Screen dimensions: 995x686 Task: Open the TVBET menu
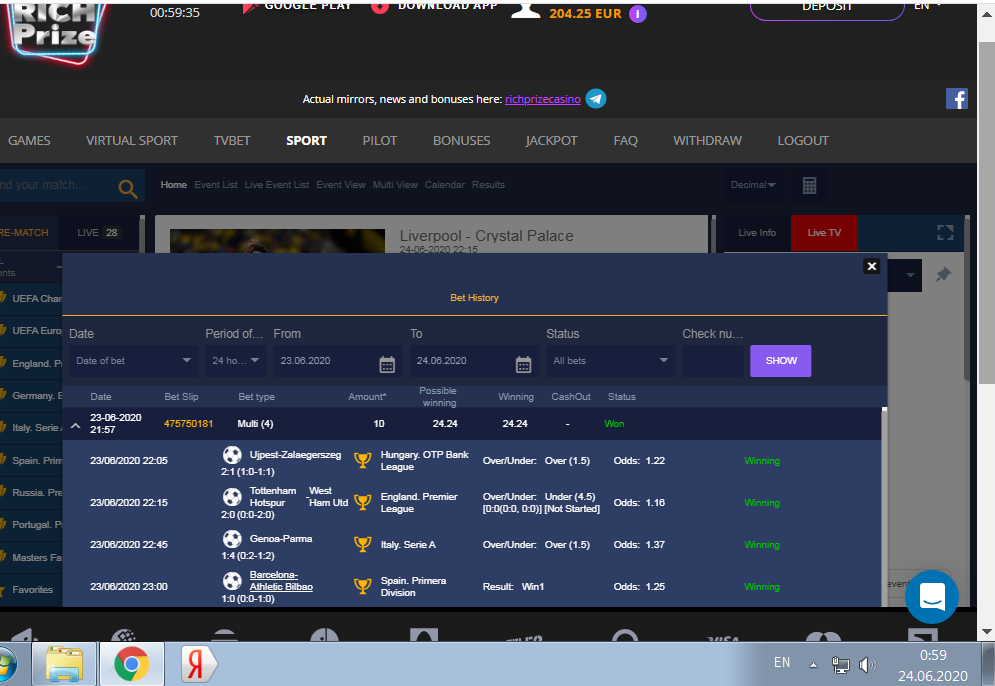click(x=232, y=140)
